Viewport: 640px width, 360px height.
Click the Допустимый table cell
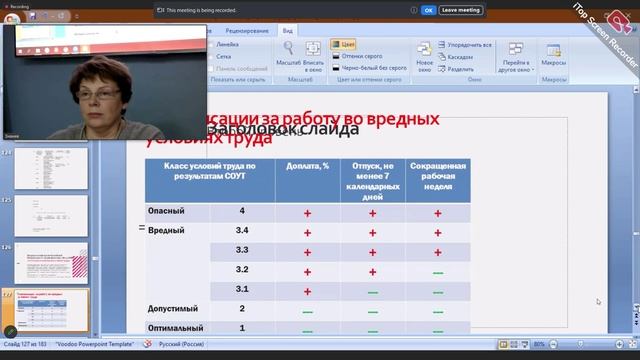coord(178,310)
